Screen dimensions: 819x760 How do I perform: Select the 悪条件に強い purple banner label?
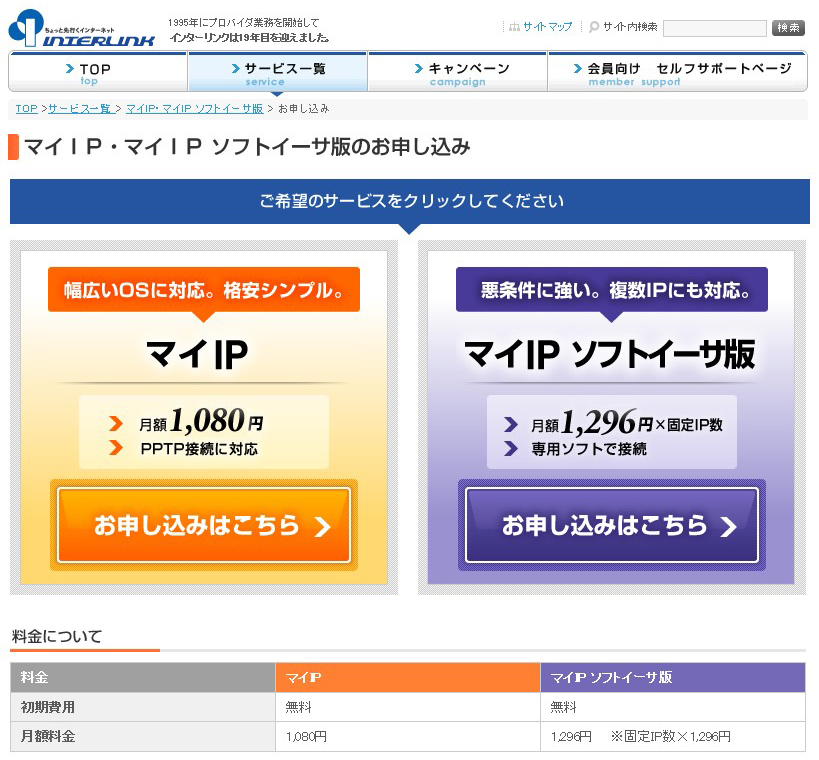coord(611,291)
